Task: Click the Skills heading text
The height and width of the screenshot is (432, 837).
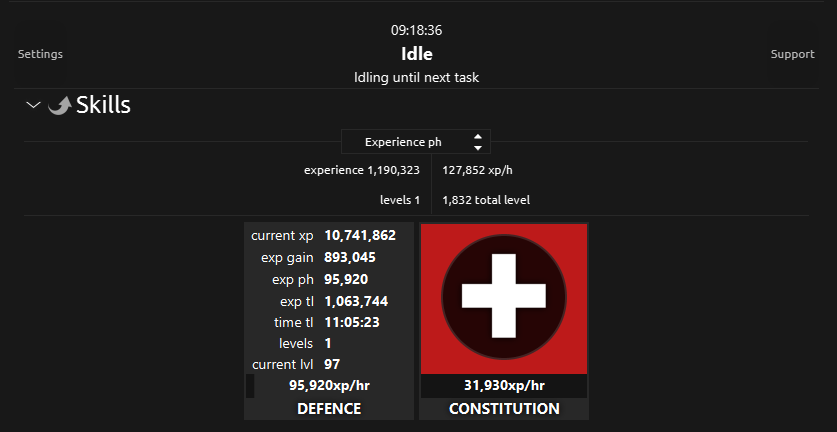Action: coord(103,105)
